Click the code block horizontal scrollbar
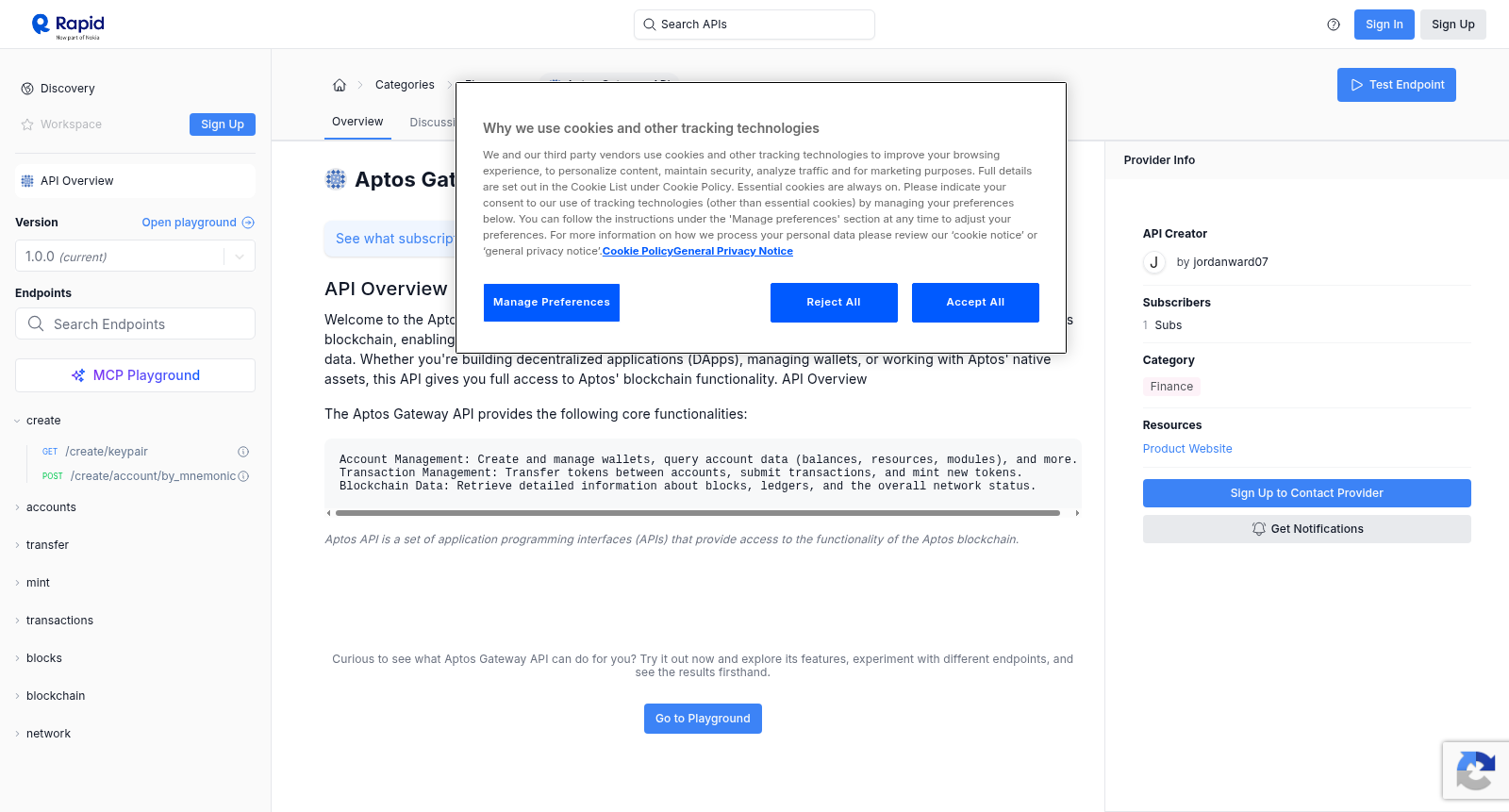This screenshot has width=1509, height=812. [698, 513]
